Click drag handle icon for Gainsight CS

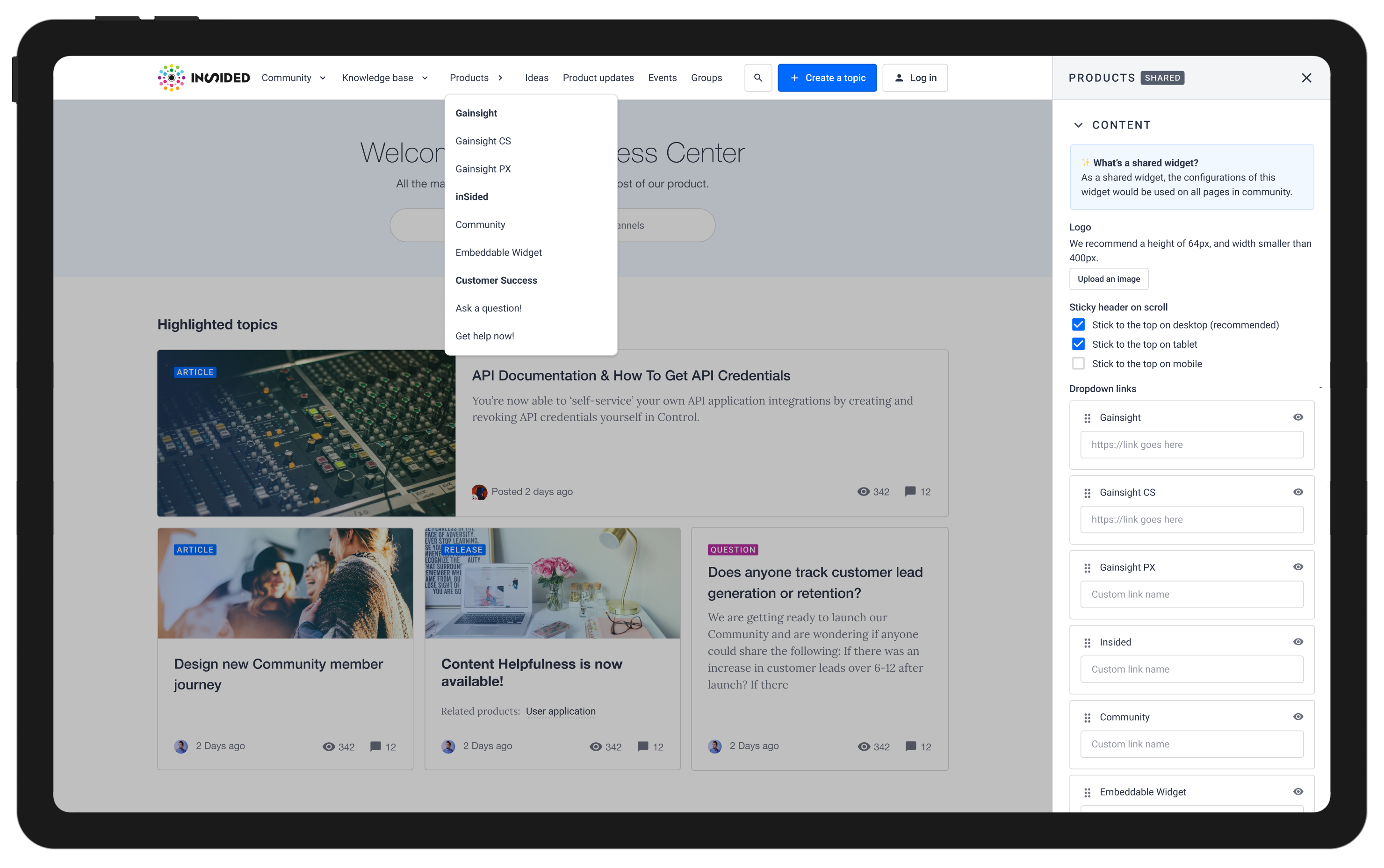[1087, 493]
